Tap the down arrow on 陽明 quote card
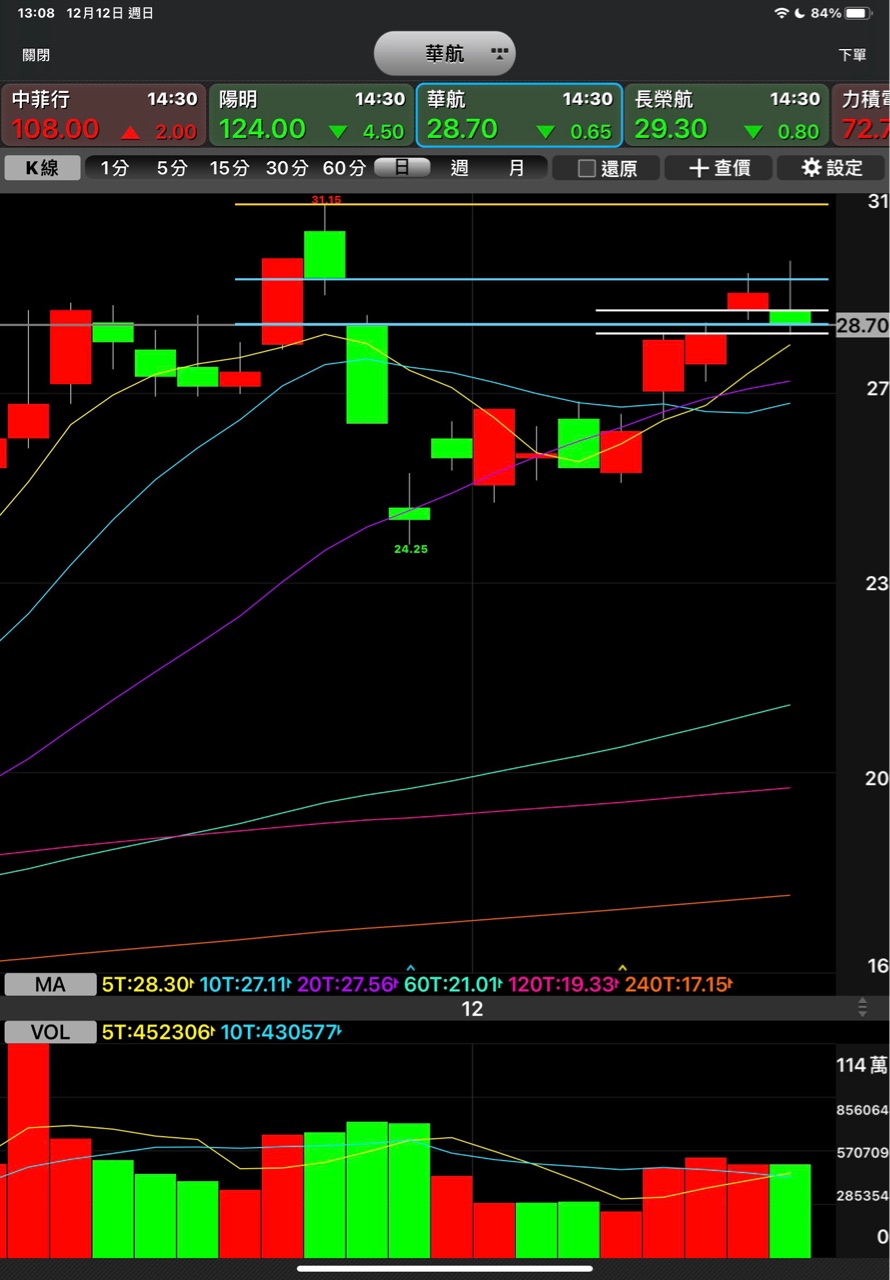This screenshot has width=890, height=1280. click(338, 131)
